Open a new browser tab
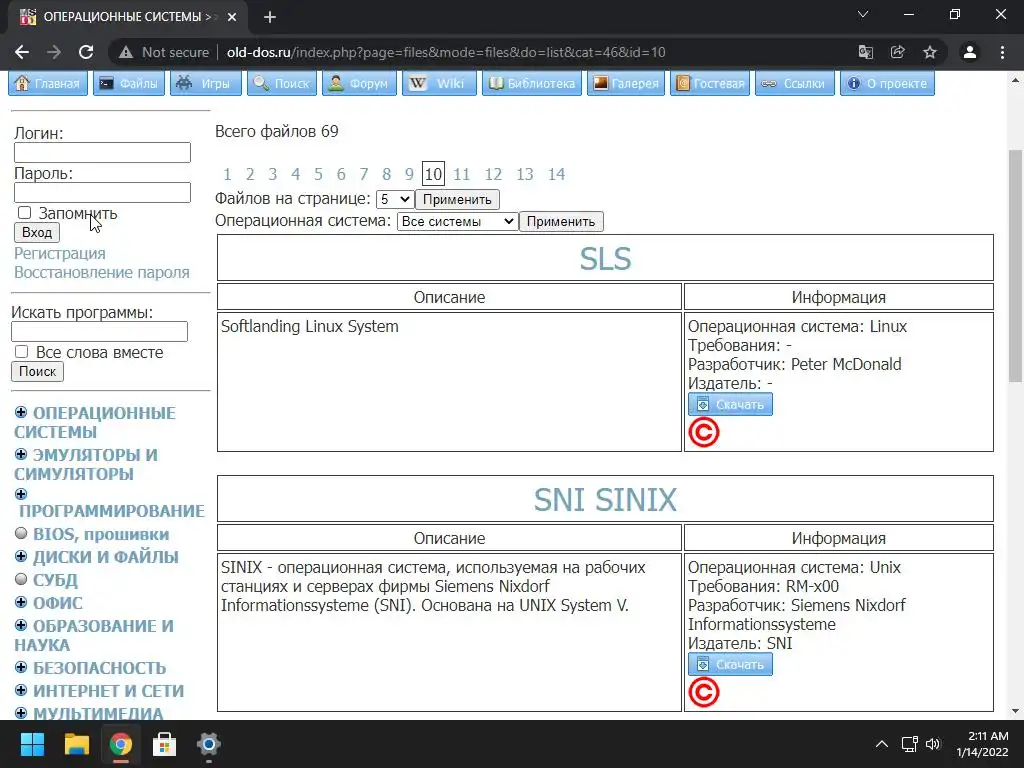 pyautogui.click(x=270, y=17)
